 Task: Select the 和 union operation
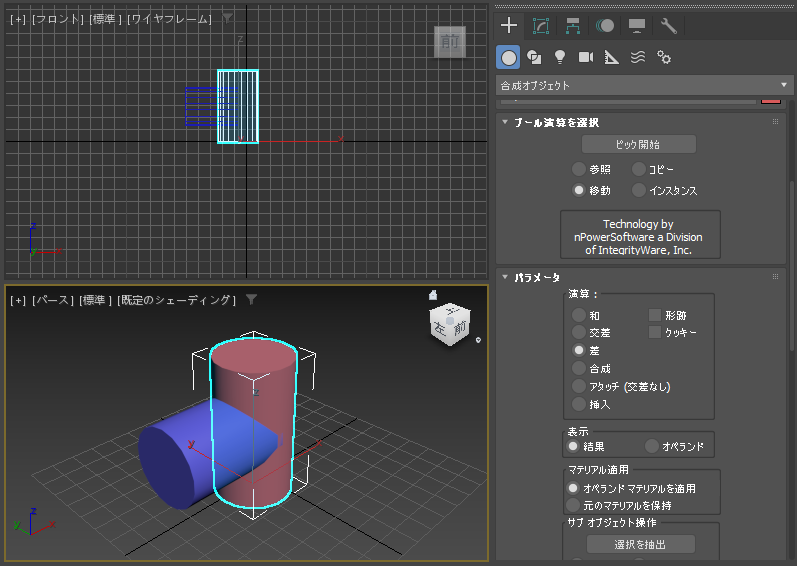579,315
